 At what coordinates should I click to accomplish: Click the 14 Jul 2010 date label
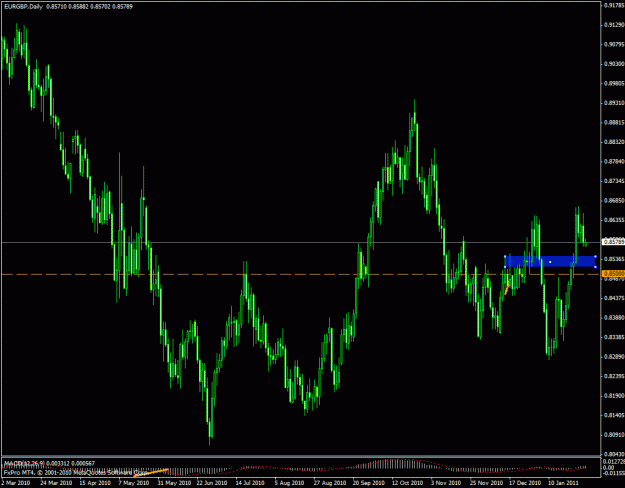[250, 483]
